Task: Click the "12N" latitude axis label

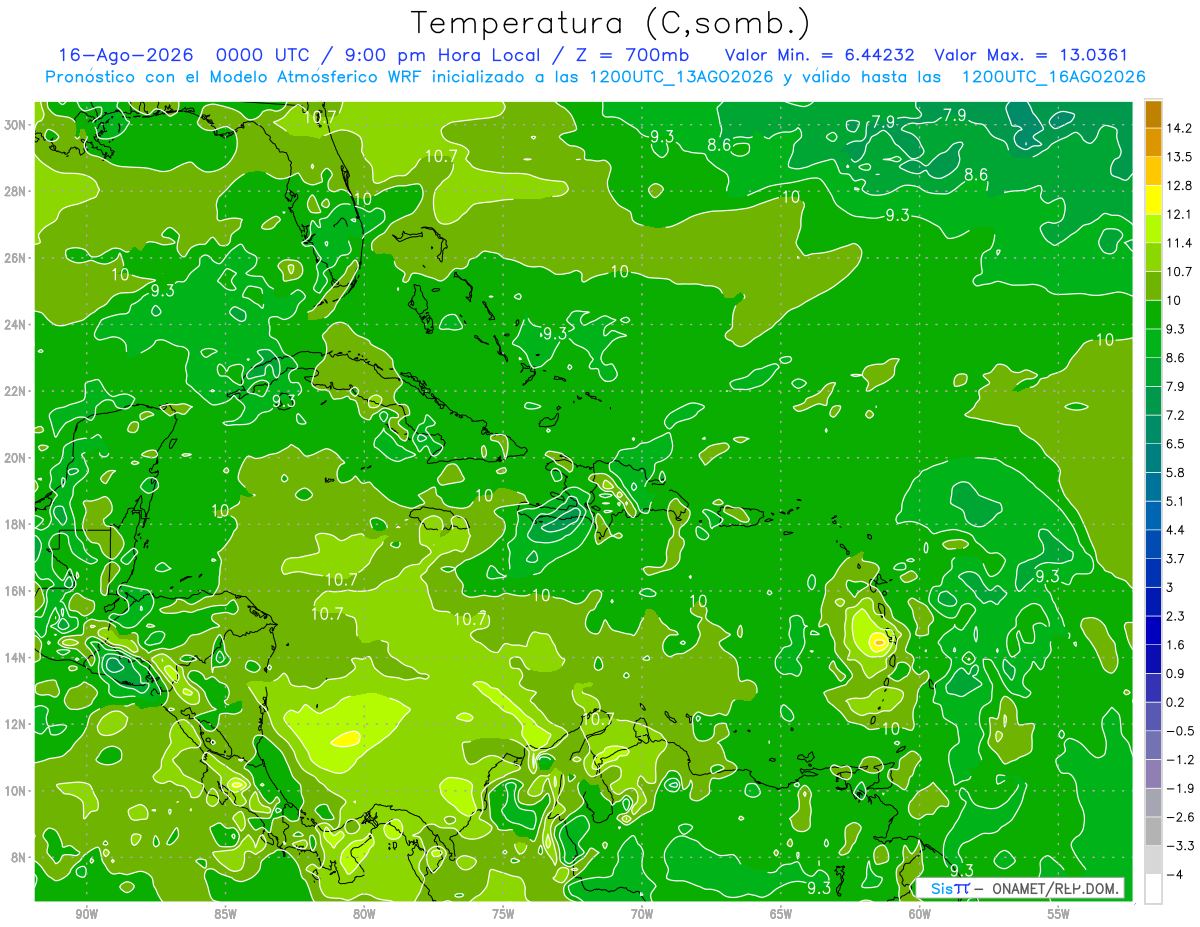Action: click(x=17, y=724)
